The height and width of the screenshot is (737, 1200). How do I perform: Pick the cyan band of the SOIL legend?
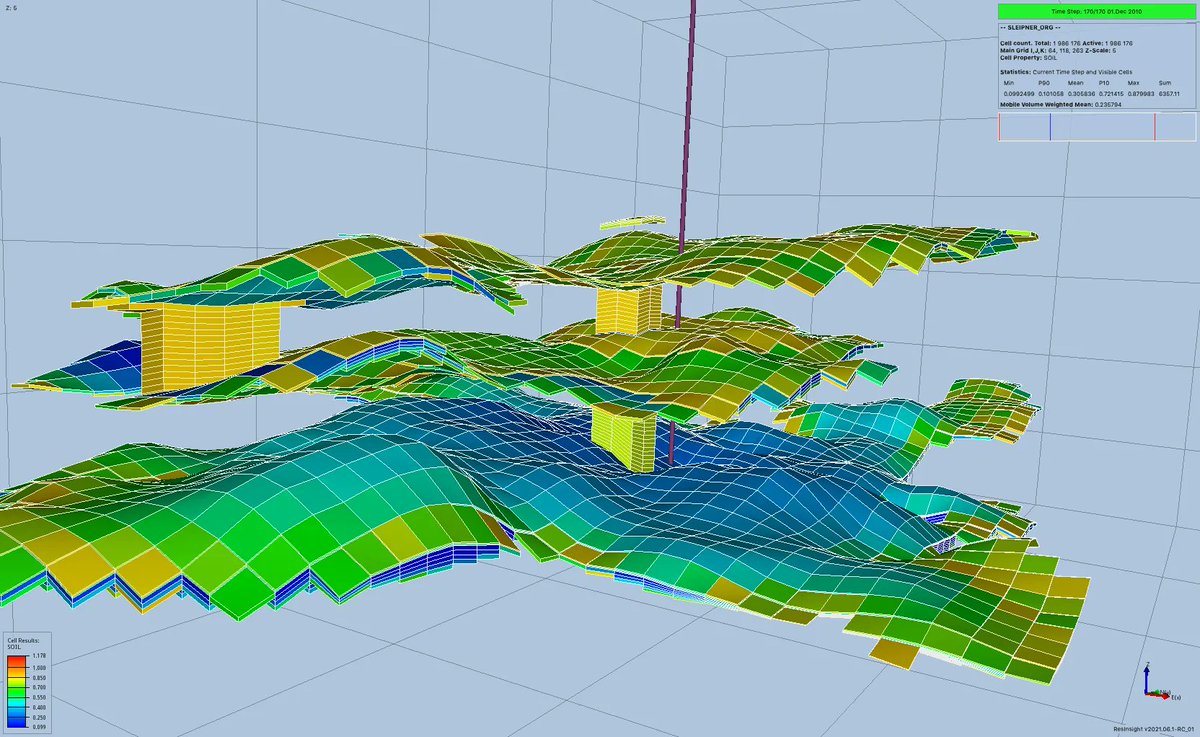[16, 702]
